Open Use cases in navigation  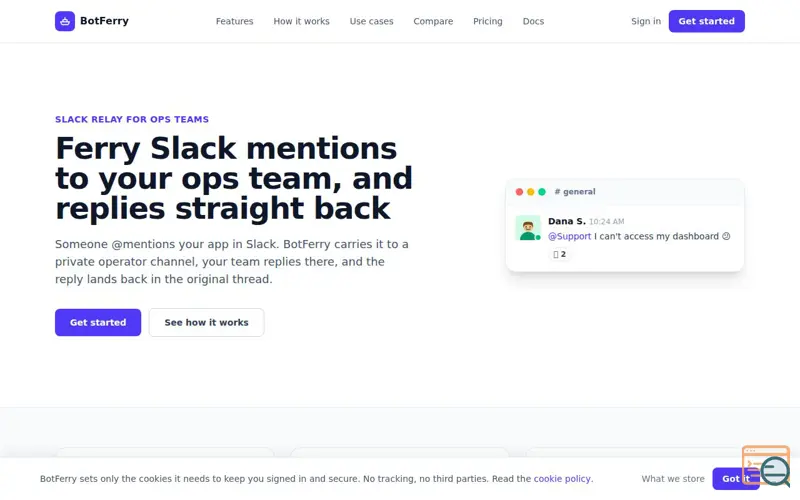[x=371, y=21]
